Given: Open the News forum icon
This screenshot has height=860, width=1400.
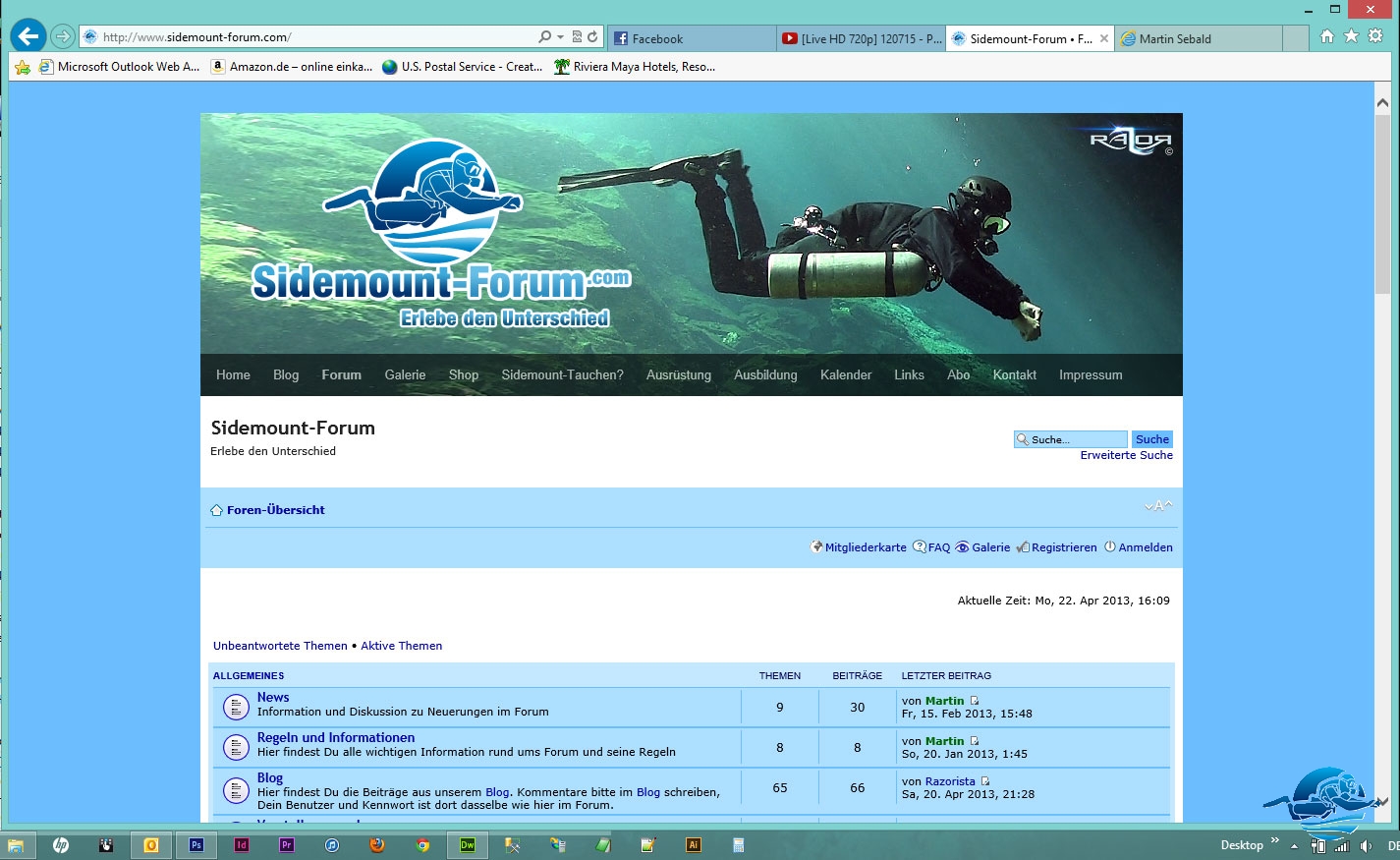Looking at the screenshot, I should [x=236, y=707].
